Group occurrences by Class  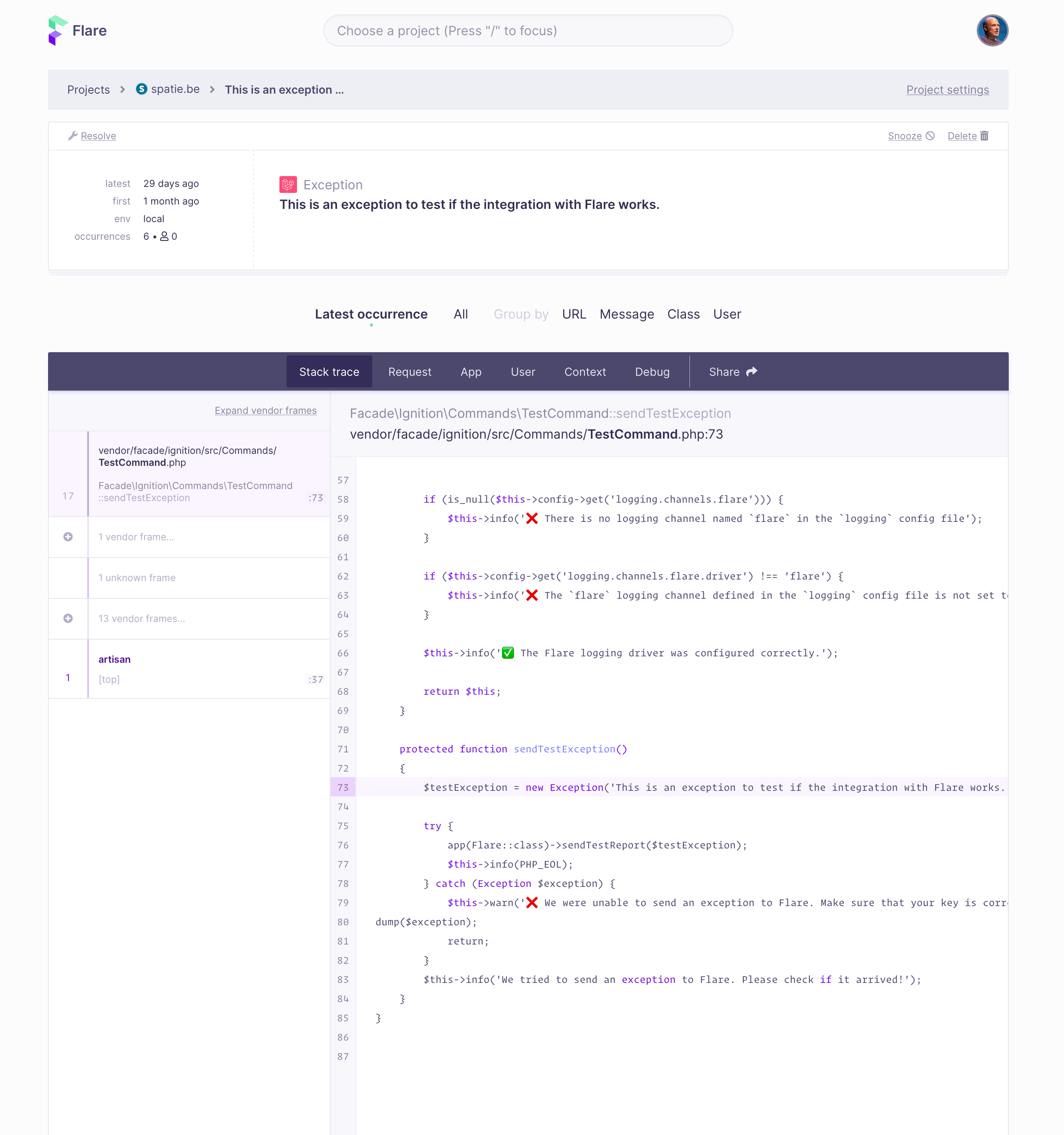pyautogui.click(x=683, y=314)
